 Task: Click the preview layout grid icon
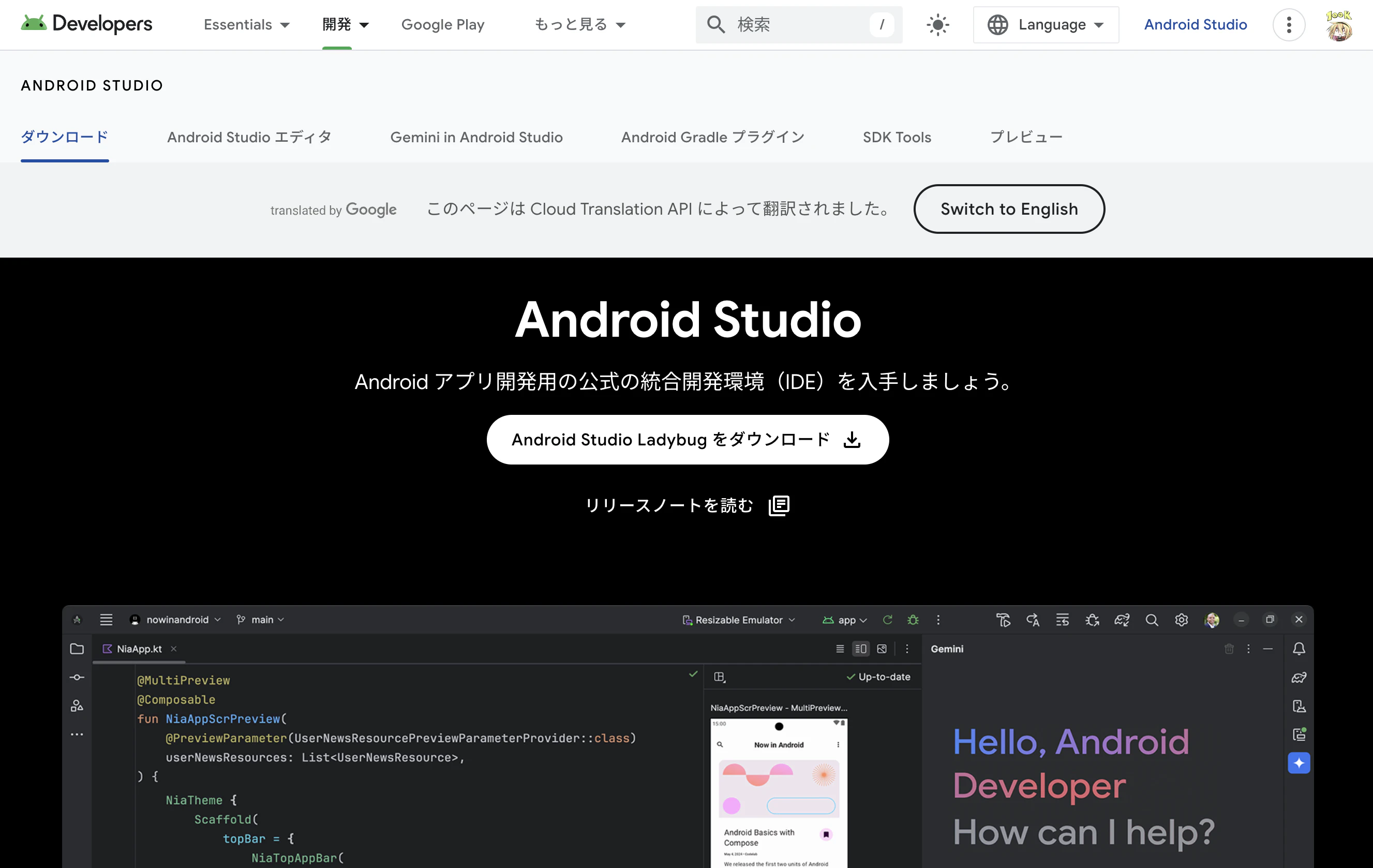coord(720,677)
